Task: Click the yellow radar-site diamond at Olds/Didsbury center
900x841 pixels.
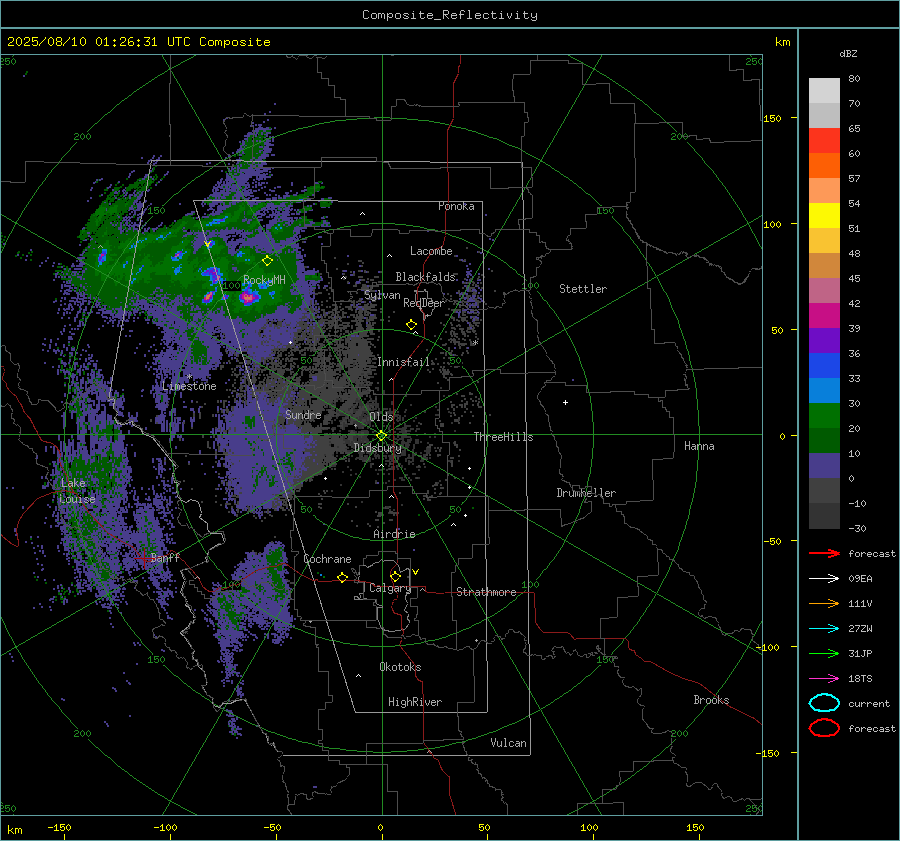Action: click(381, 436)
